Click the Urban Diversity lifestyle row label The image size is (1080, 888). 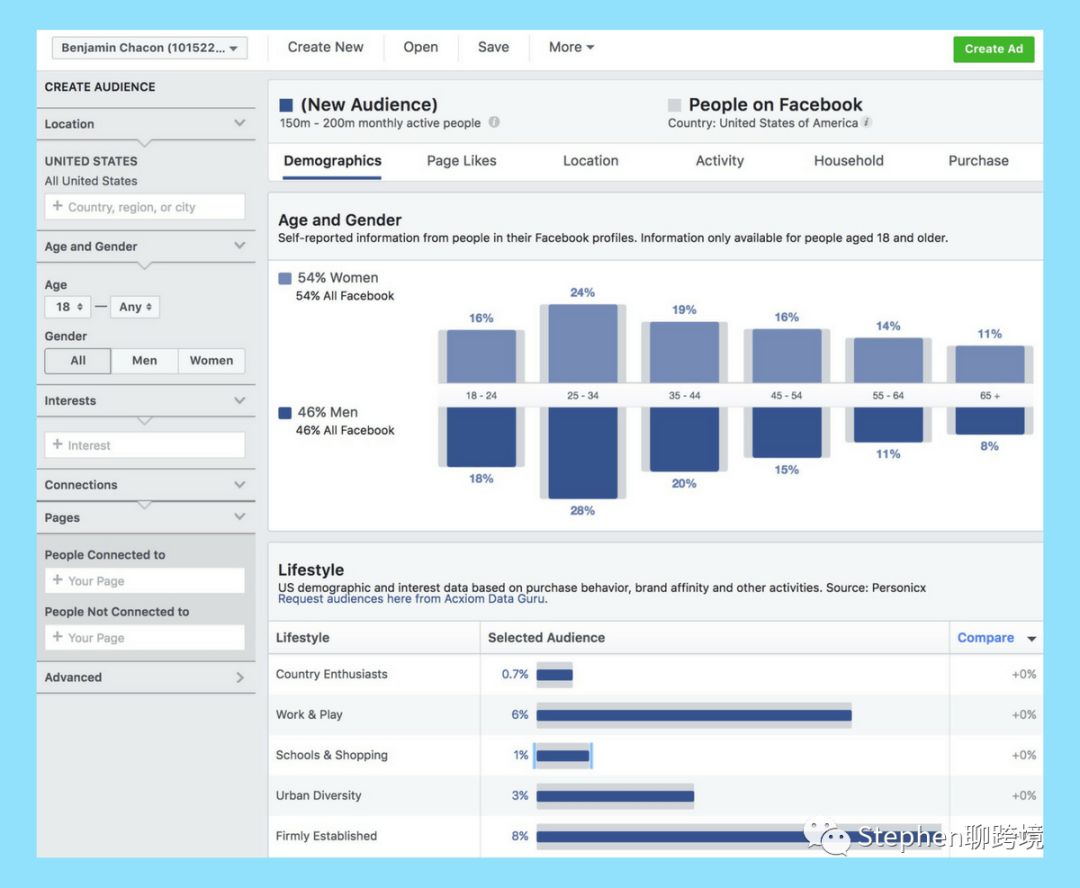point(318,795)
